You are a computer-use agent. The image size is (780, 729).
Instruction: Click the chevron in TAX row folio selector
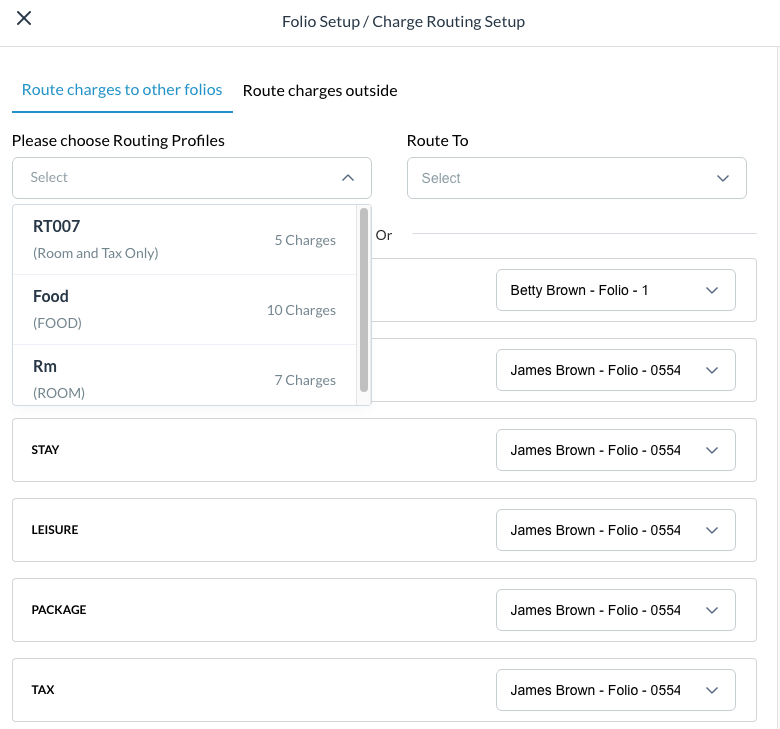click(712, 690)
